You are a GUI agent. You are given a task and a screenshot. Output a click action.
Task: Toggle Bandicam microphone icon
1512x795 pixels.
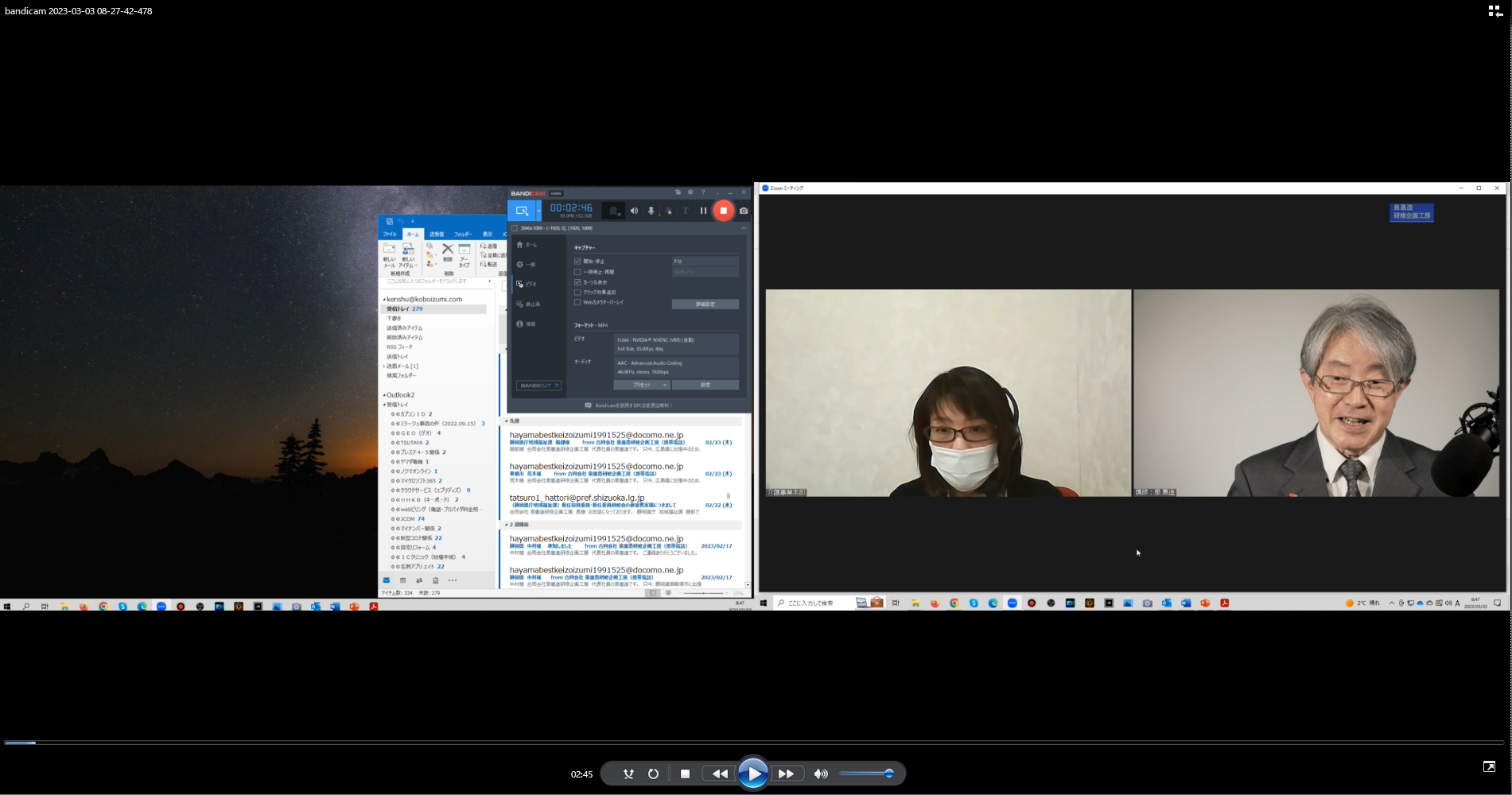[651, 211]
